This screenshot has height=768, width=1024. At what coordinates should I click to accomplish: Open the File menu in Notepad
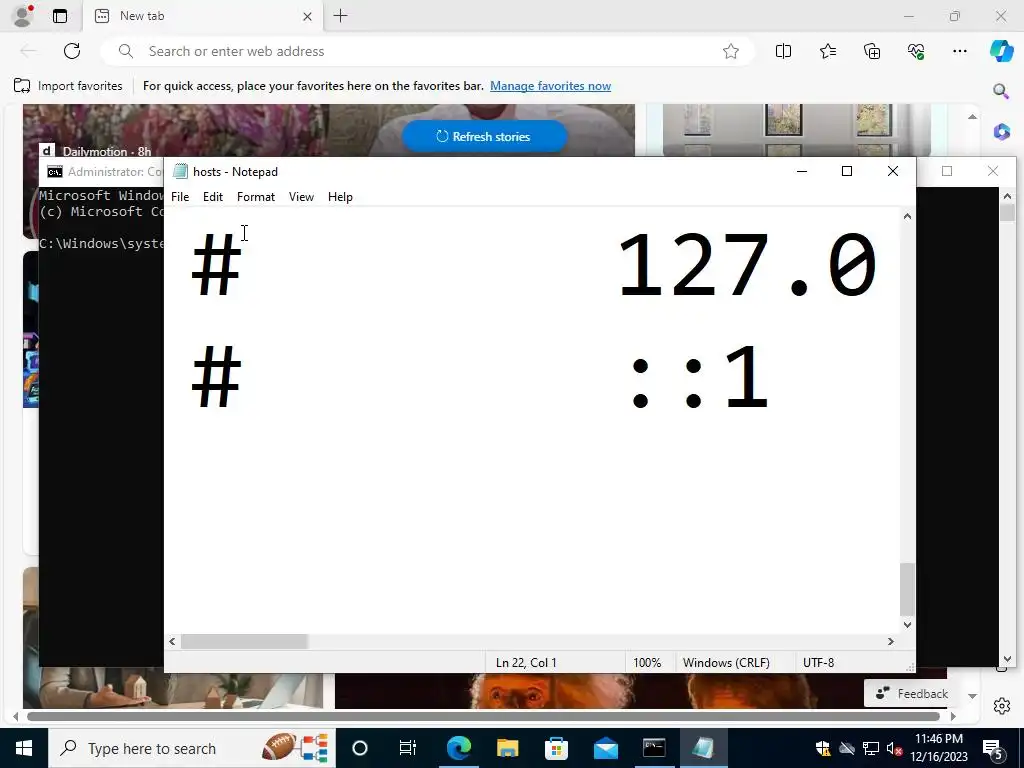(x=180, y=197)
